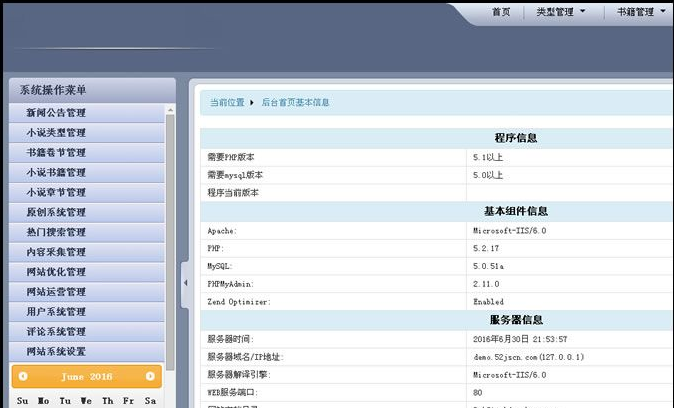Open 评论系统管理 section
The width and height of the screenshot is (674, 408).
coord(56,331)
